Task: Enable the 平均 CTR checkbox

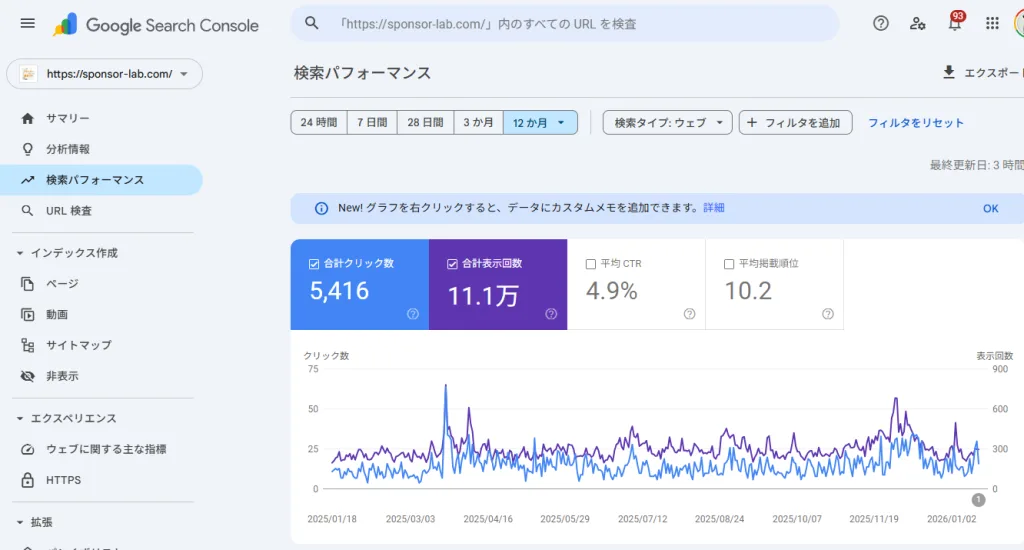Action: [x=591, y=264]
